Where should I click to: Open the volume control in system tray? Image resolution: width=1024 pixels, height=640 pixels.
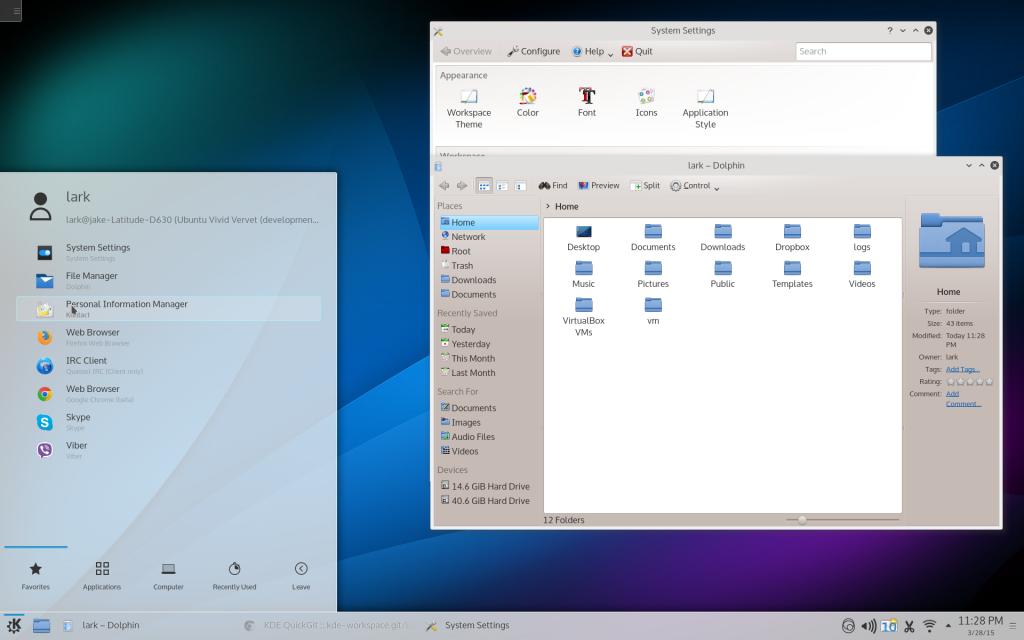[x=868, y=626]
